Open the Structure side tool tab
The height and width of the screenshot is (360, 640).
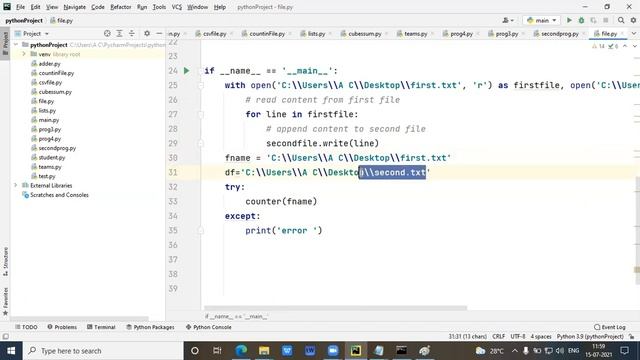(x=5, y=261)
